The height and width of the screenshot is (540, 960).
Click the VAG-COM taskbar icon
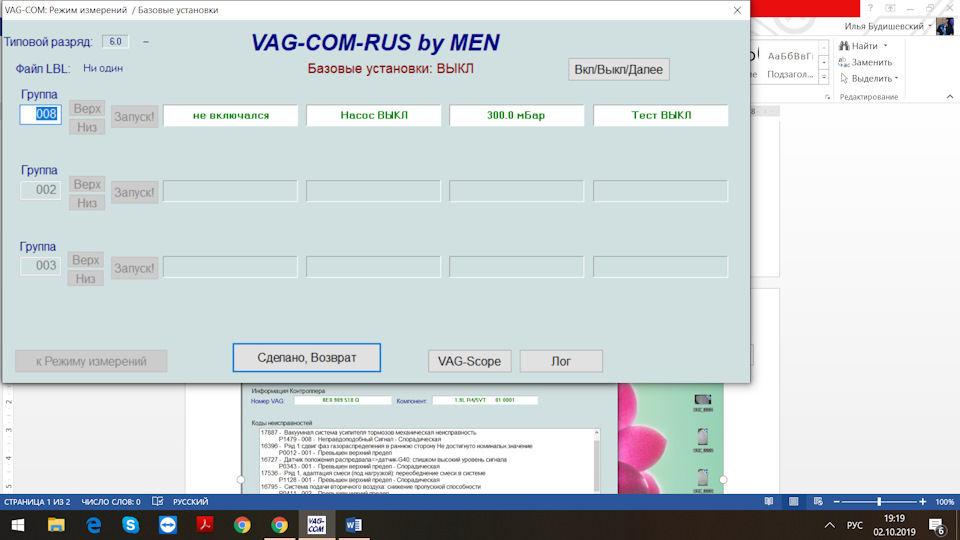point(317,525)
